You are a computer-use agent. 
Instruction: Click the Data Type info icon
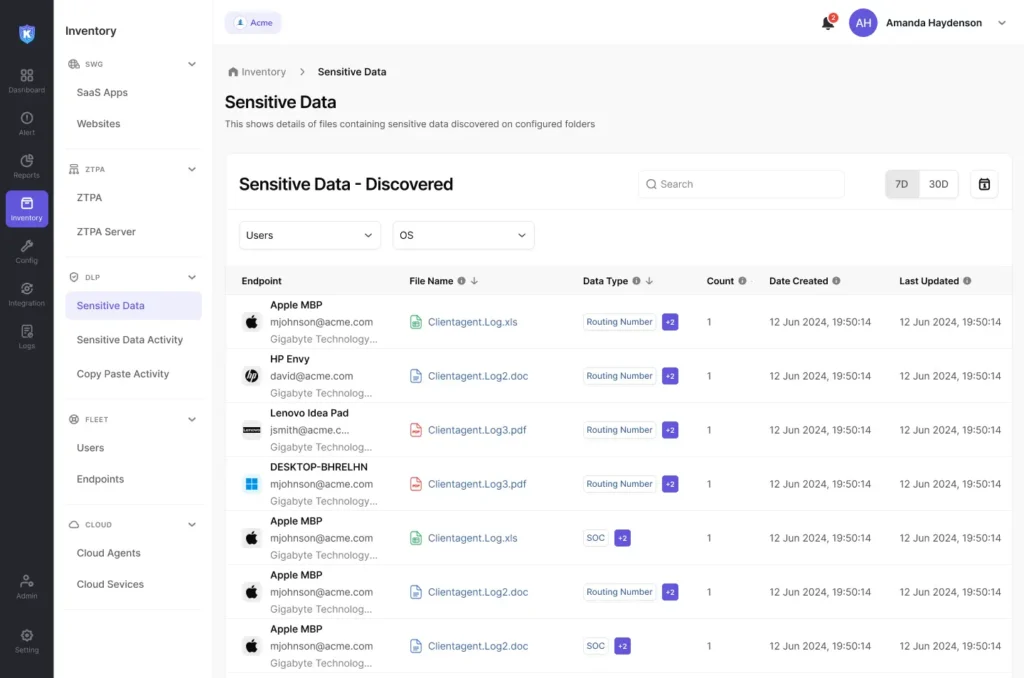pos(636,281)
